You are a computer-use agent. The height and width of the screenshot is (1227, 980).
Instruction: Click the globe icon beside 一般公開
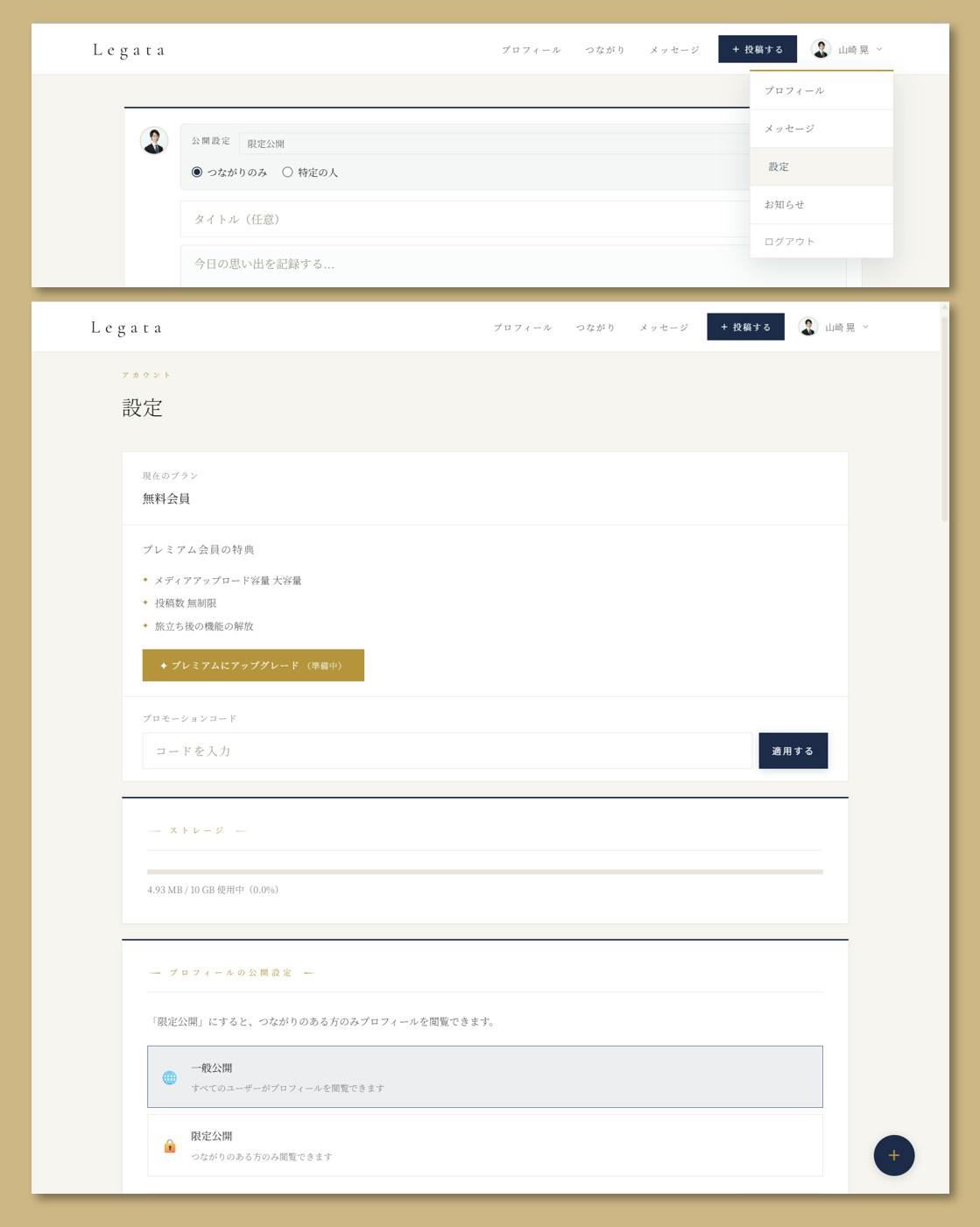[170, 1077]
